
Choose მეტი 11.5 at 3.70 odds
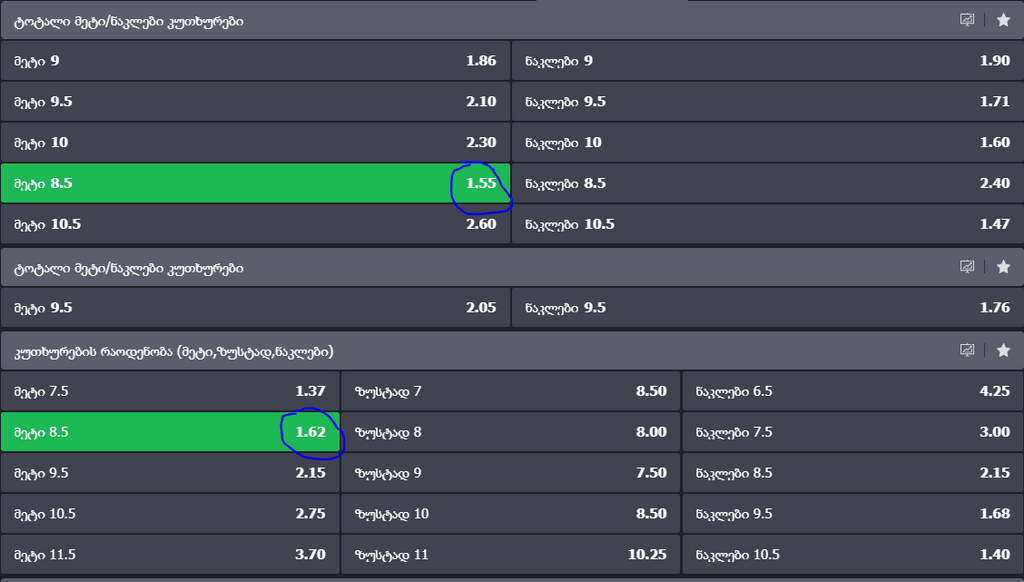click(x=170, y=554)
